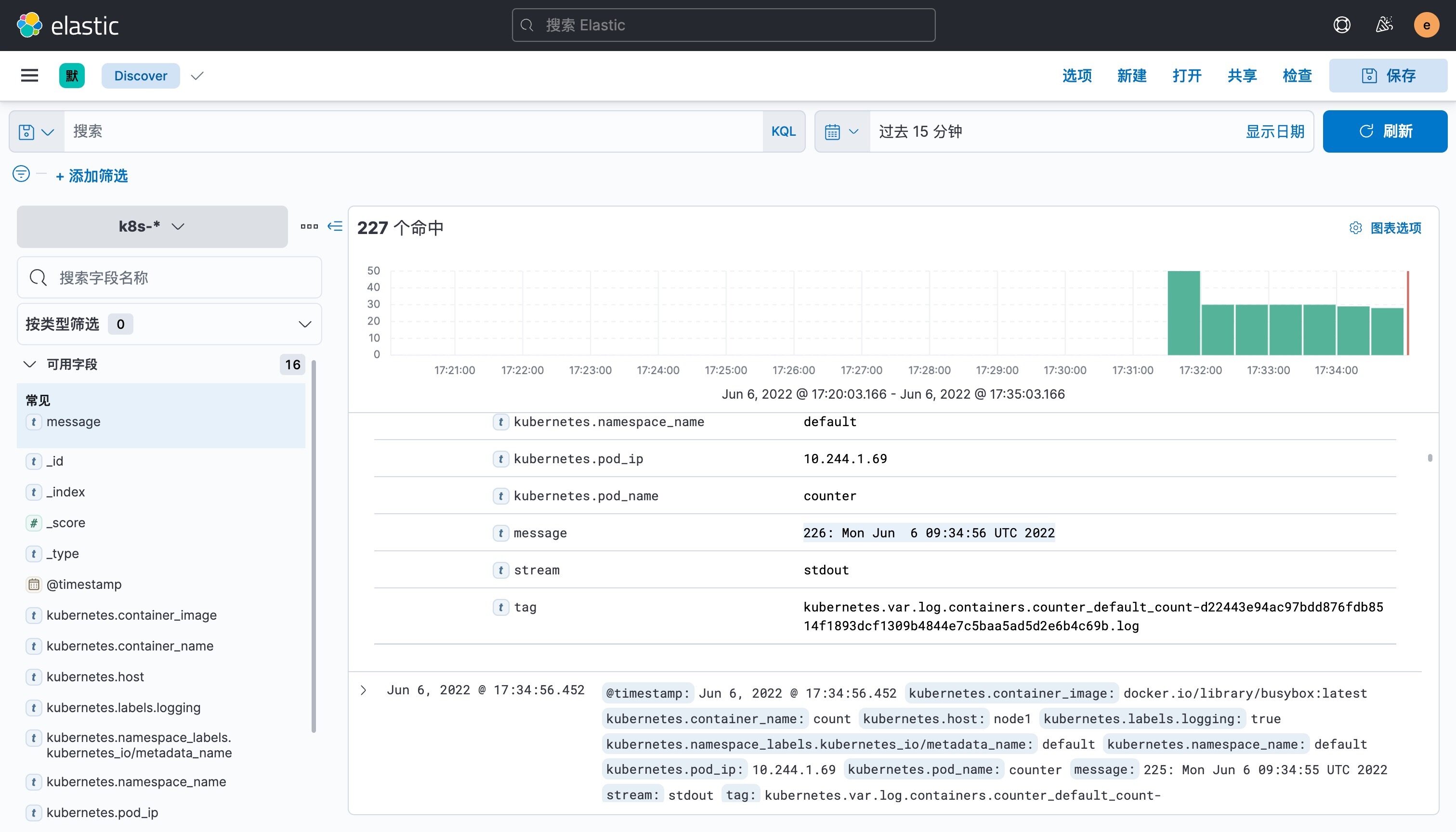Open the hamburger navigation menu
The height and width of the screenshot is (832, 1456).
coord(29,76)
